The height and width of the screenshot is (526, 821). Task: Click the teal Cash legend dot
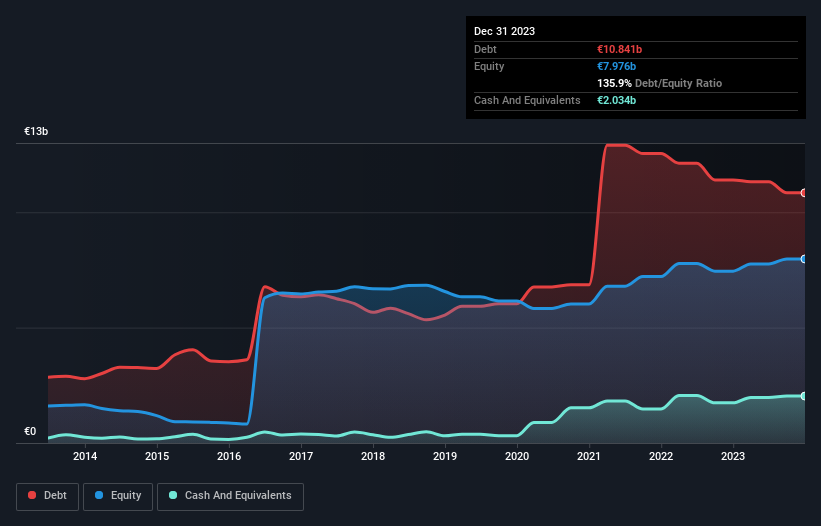coord(173,495)
